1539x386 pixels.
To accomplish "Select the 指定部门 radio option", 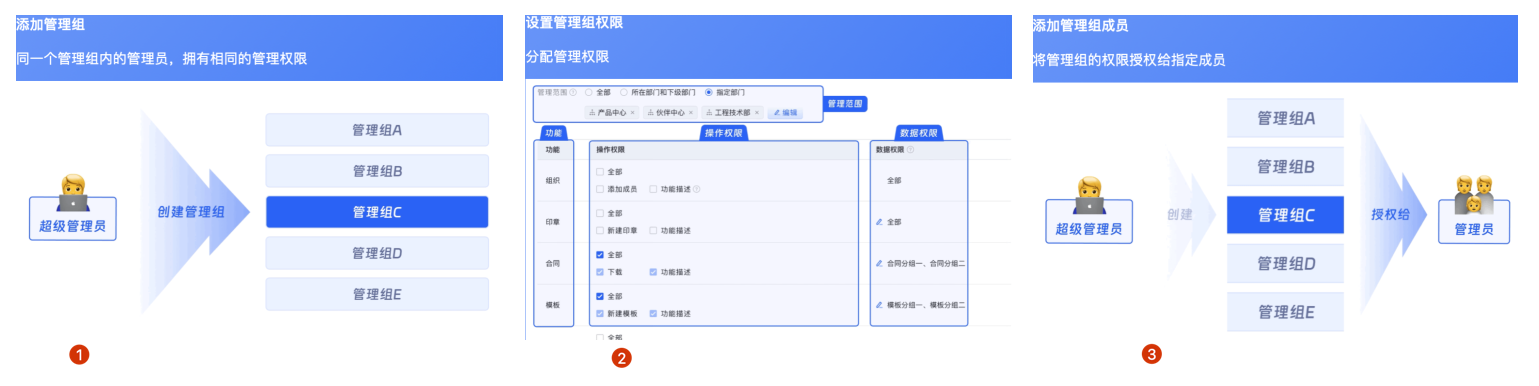I will pos(709,92).
